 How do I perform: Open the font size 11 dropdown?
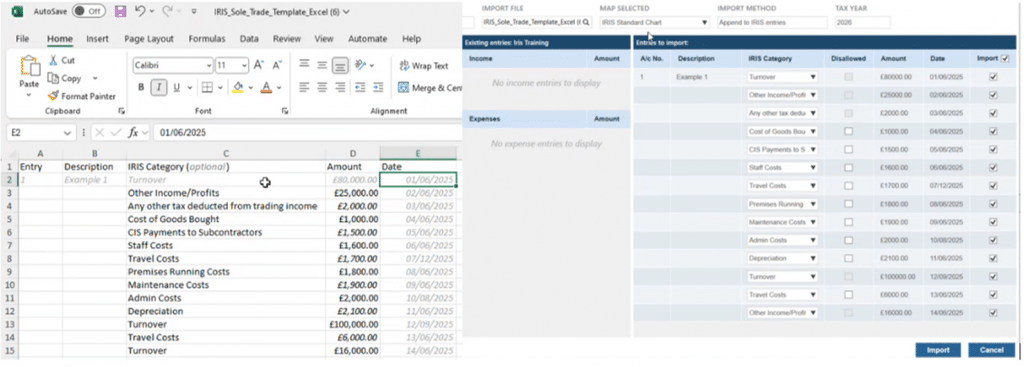tap(244, 65)
